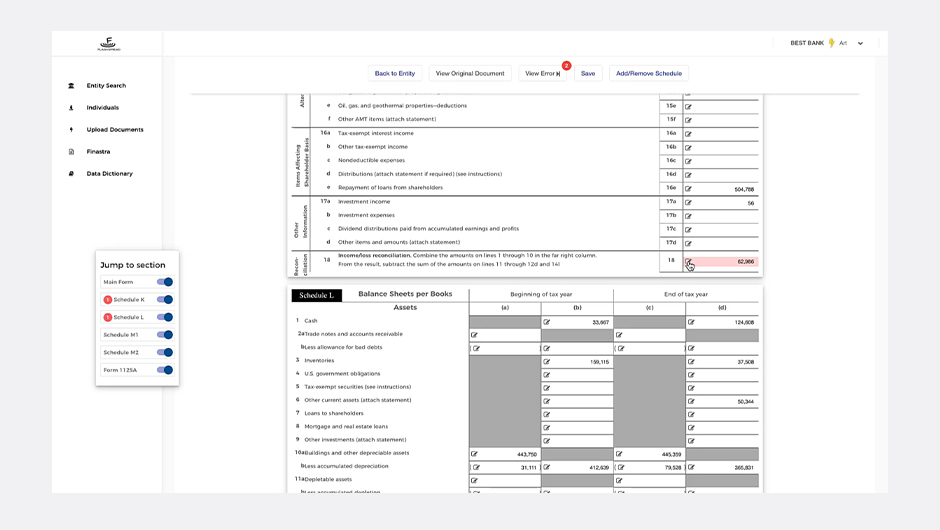This screenshot has height=530, width=940.
Task: Click Cash column d value 124,608
Action: 744,323
